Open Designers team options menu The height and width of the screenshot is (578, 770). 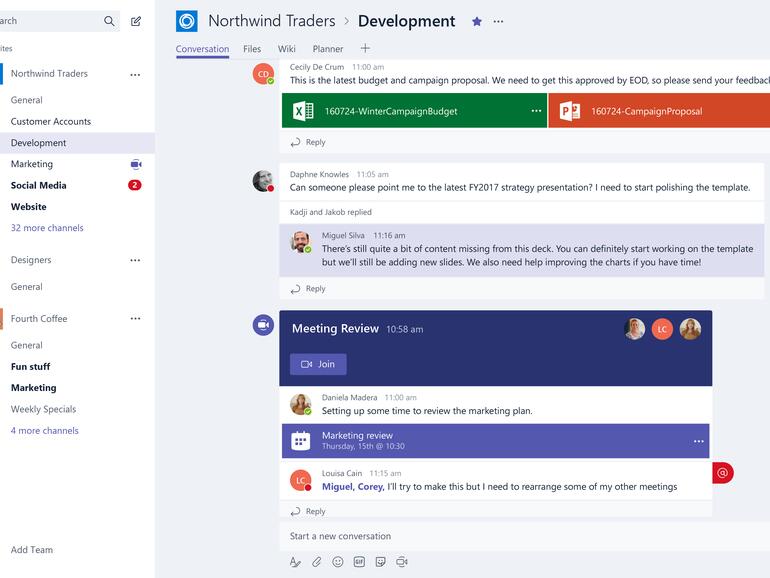coord(135,260)
